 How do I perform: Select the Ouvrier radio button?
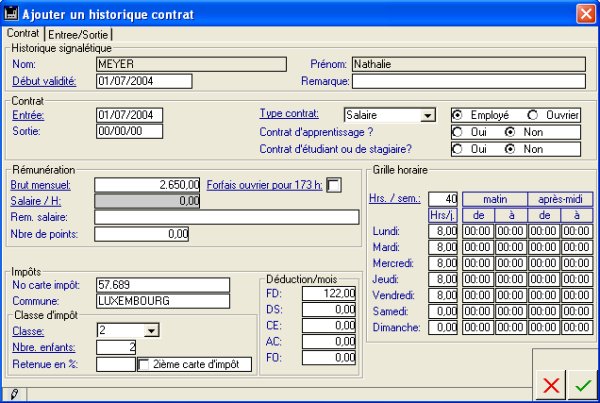[532, 115]
